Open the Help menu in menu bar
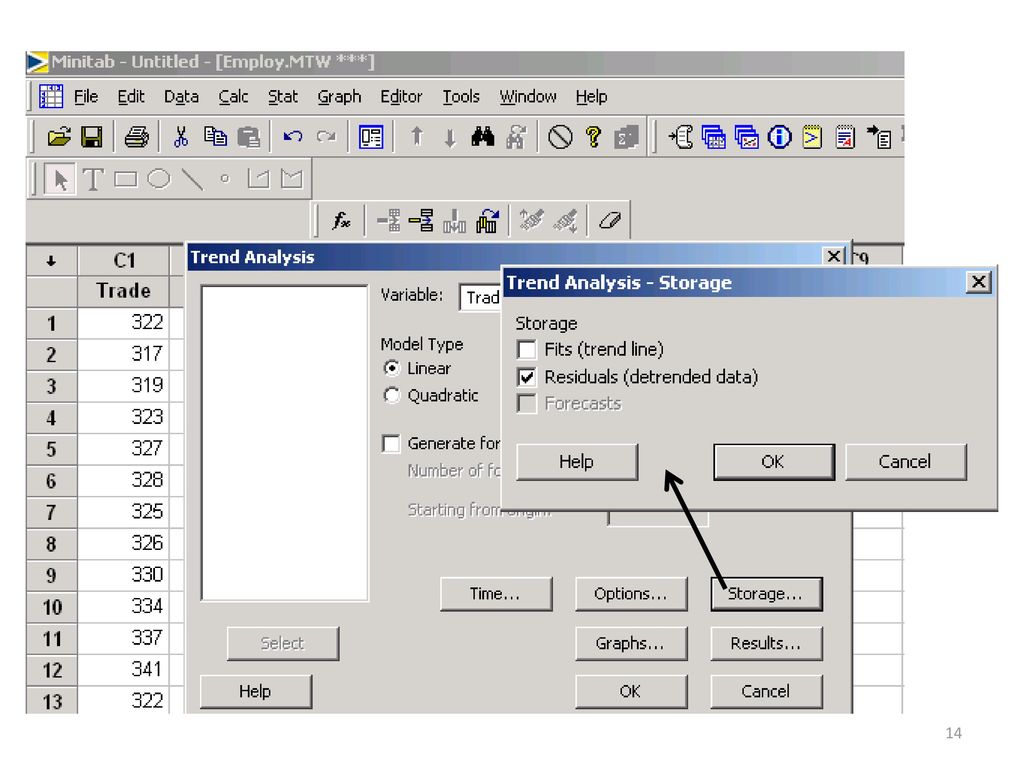This screenshot has width=1024, height=768. pyautogui.click(x=591, y=97)
